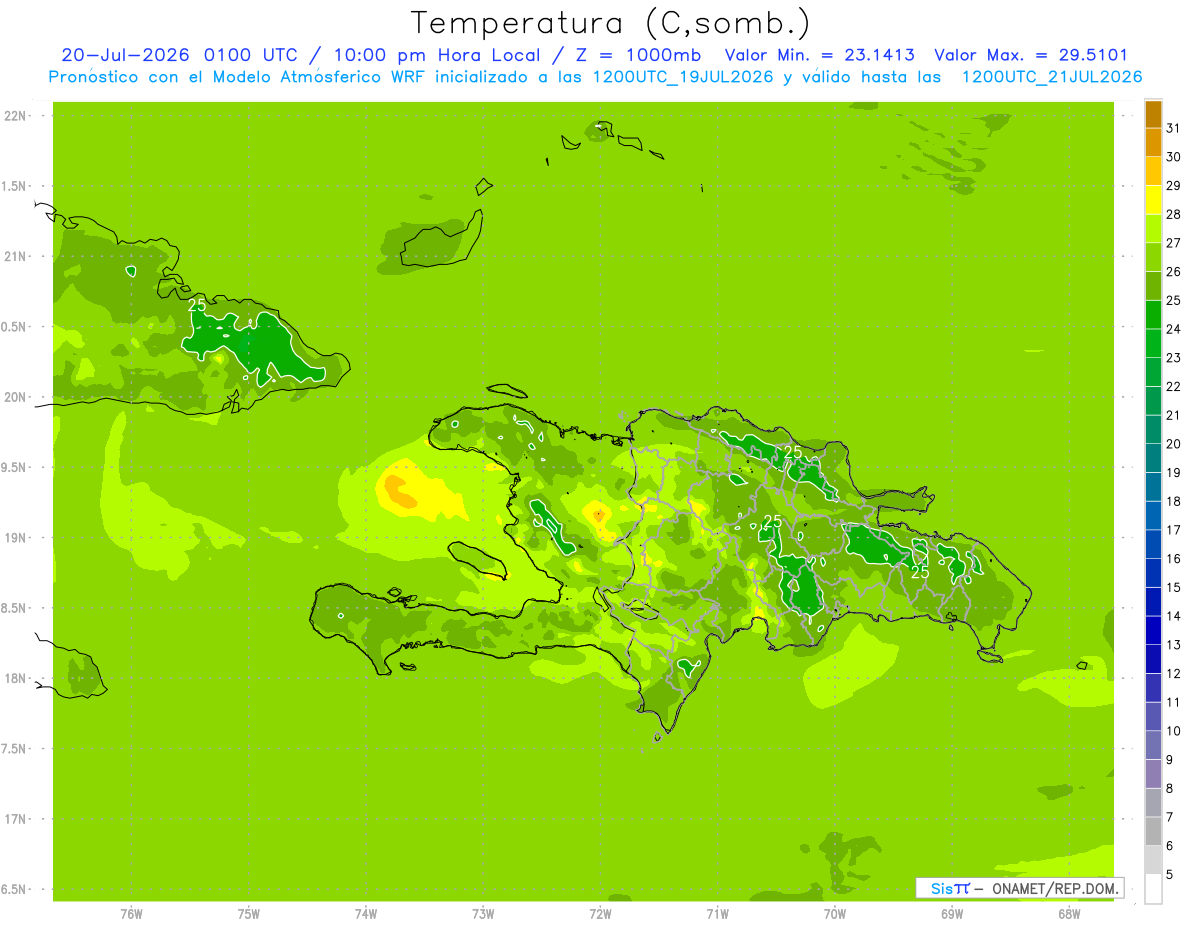
Task: Click the latitude axis label "6.5N"
Action: coord(15,889)
